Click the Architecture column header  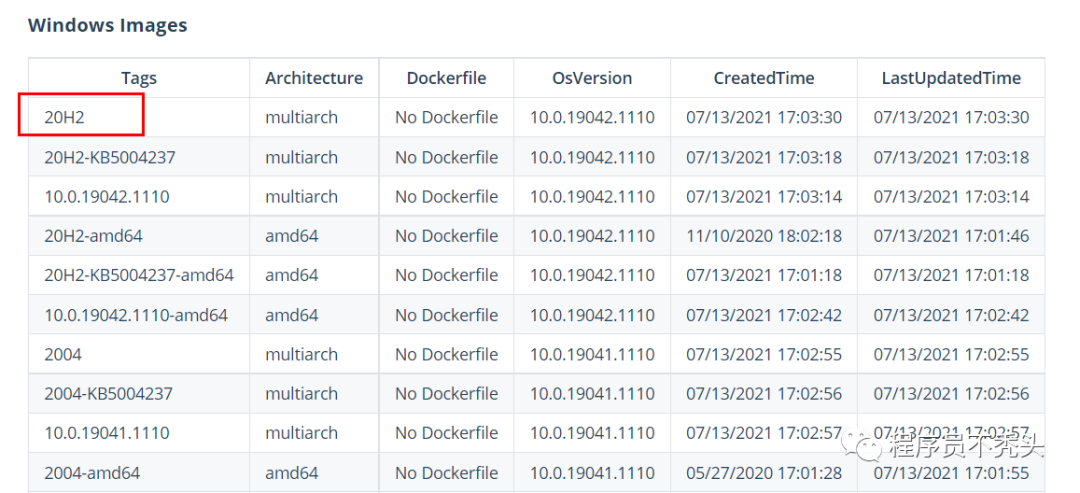(314, 78)
